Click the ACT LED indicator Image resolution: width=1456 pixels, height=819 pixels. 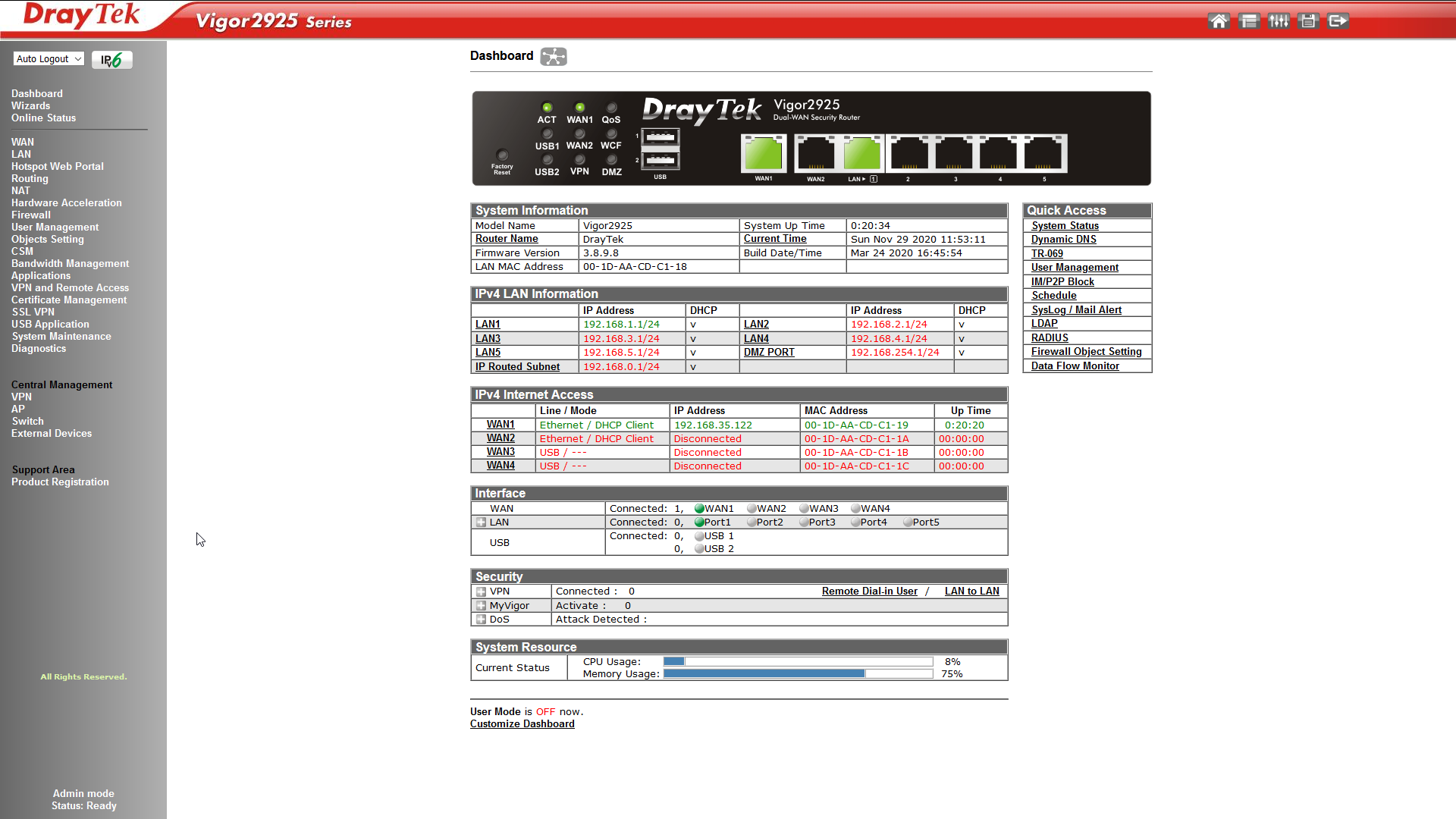pos(547,108)
